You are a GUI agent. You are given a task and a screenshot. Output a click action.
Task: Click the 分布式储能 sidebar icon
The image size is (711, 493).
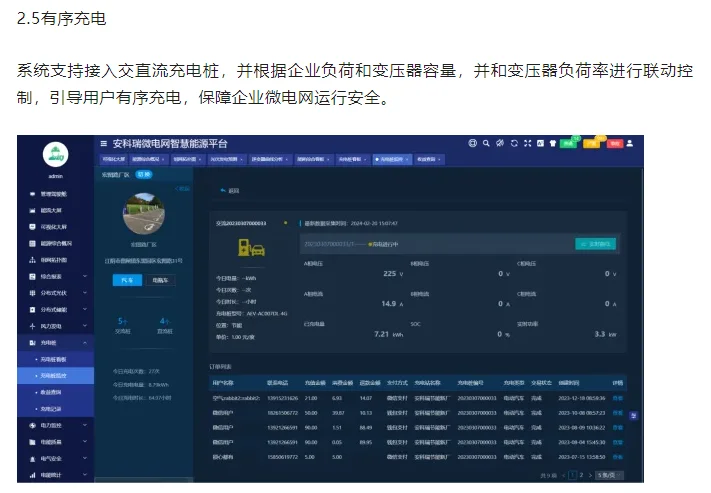tap(32, 309)
